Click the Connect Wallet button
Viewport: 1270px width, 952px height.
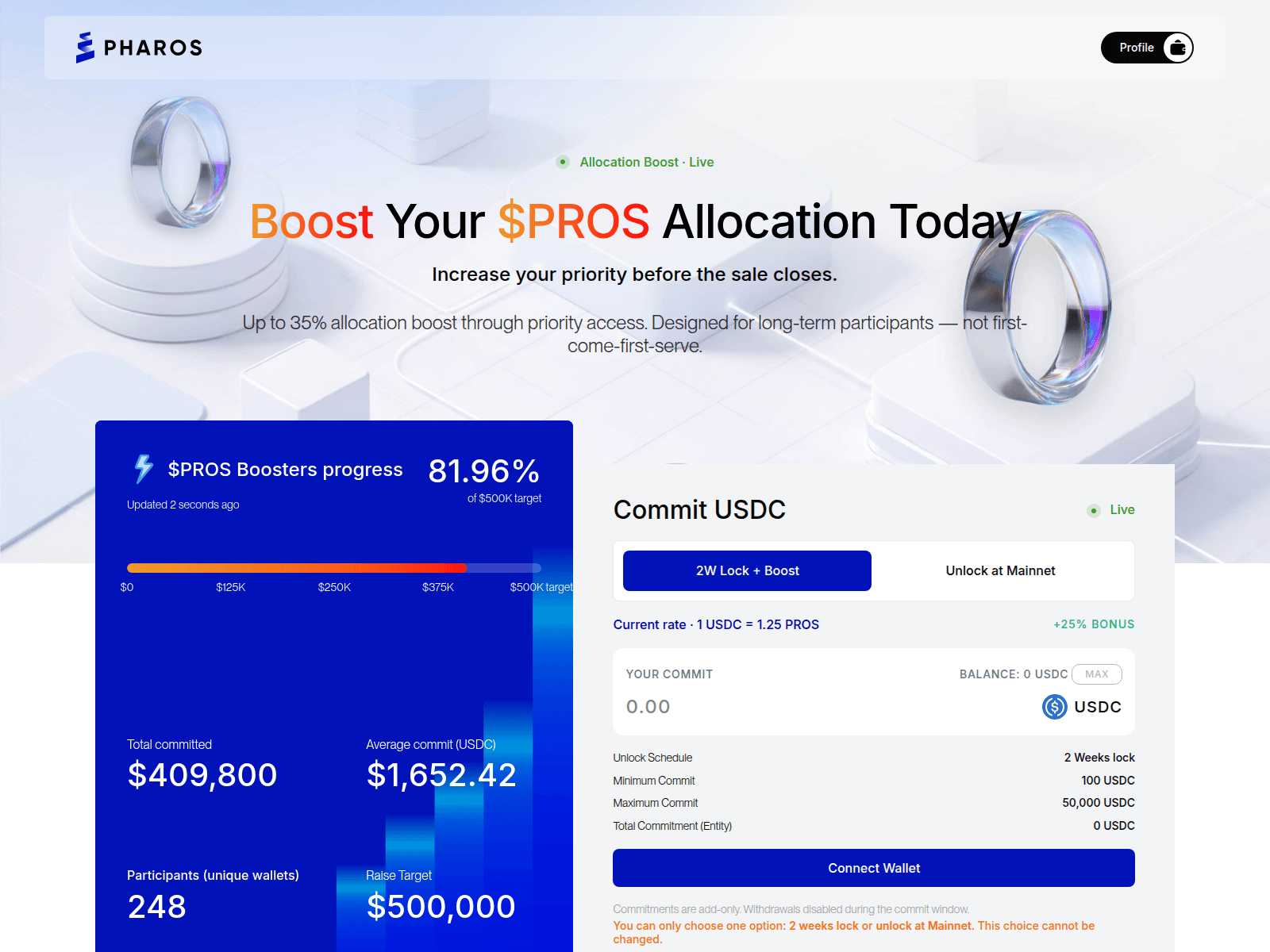pyautogui.click(x=874, y=868)
